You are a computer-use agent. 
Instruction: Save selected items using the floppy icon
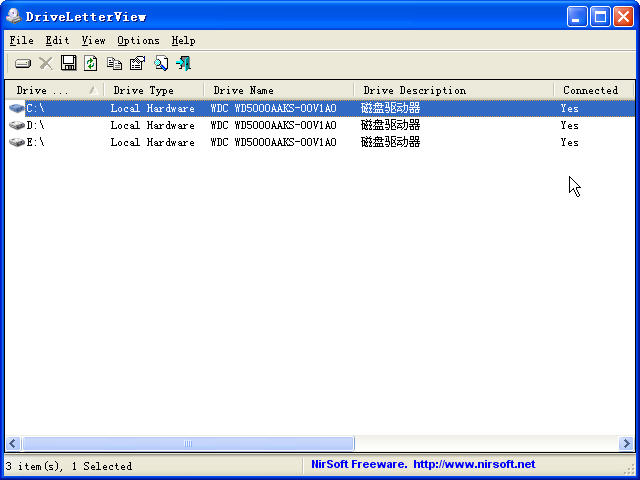[x=68, y=63]
